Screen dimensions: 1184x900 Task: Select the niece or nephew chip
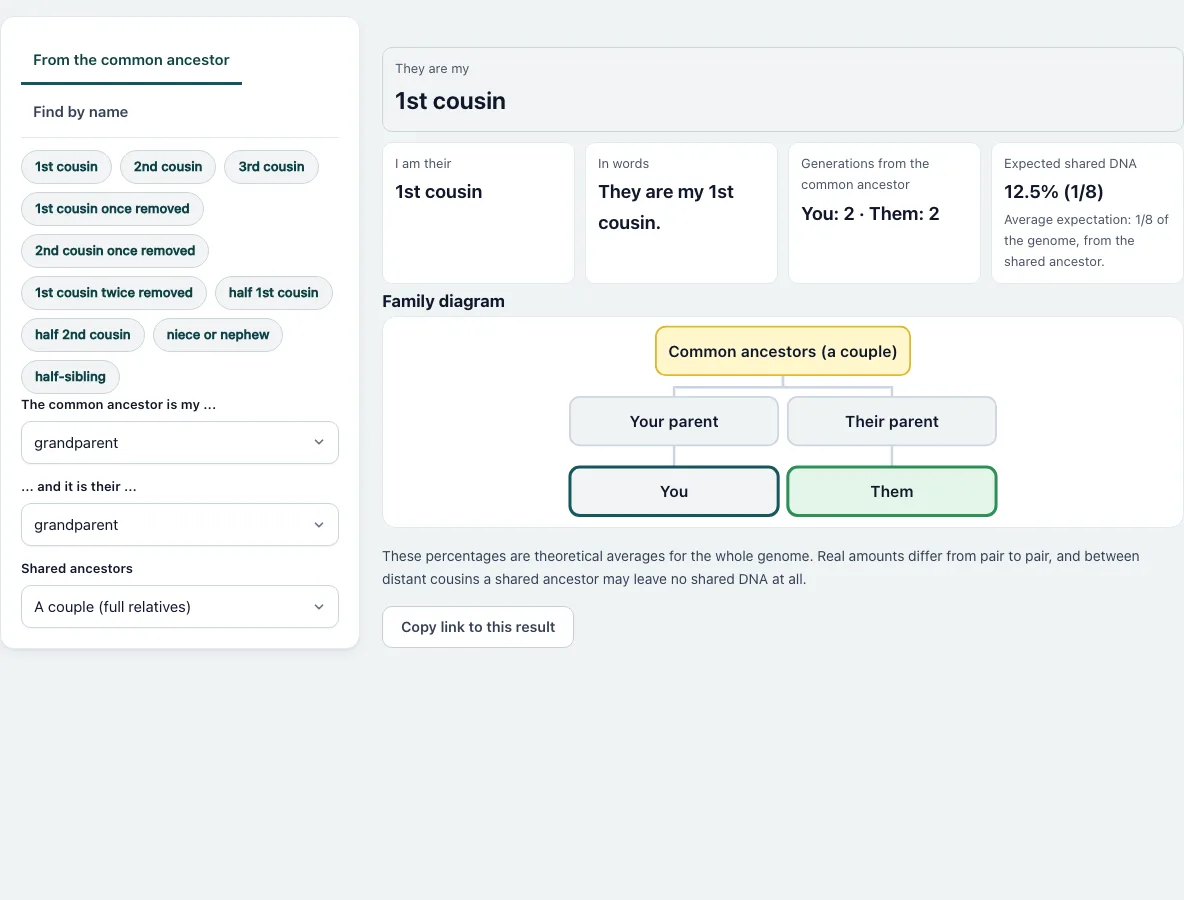point(217,334)
